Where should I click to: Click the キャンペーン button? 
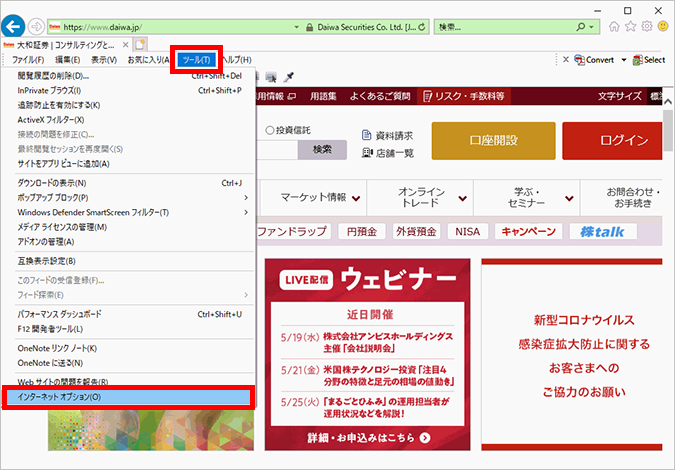528,232
